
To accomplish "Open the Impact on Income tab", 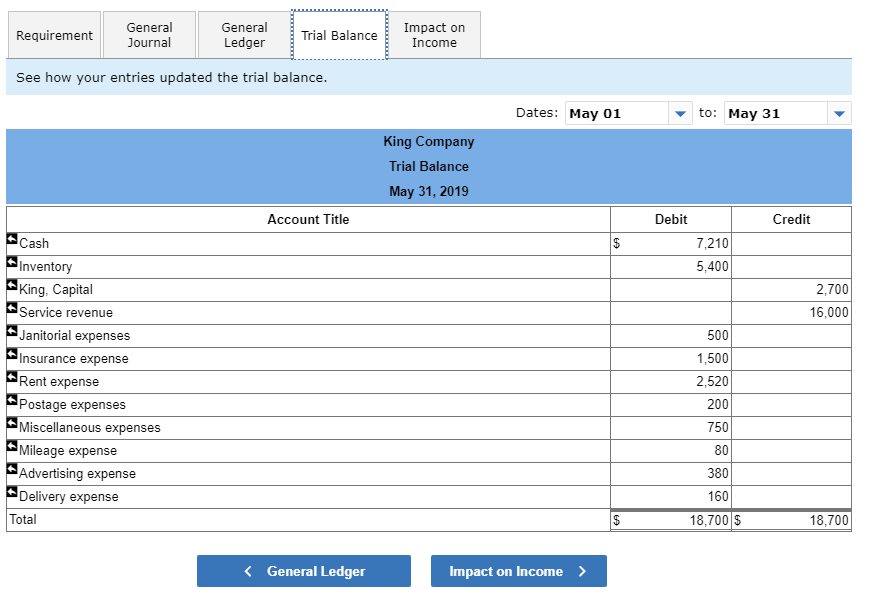I will pos(434,34).
